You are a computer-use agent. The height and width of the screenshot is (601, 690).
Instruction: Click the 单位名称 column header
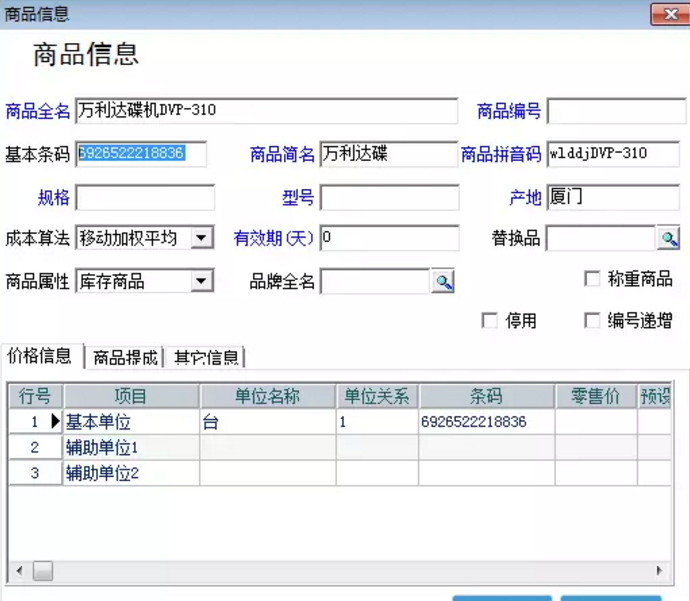268,396
